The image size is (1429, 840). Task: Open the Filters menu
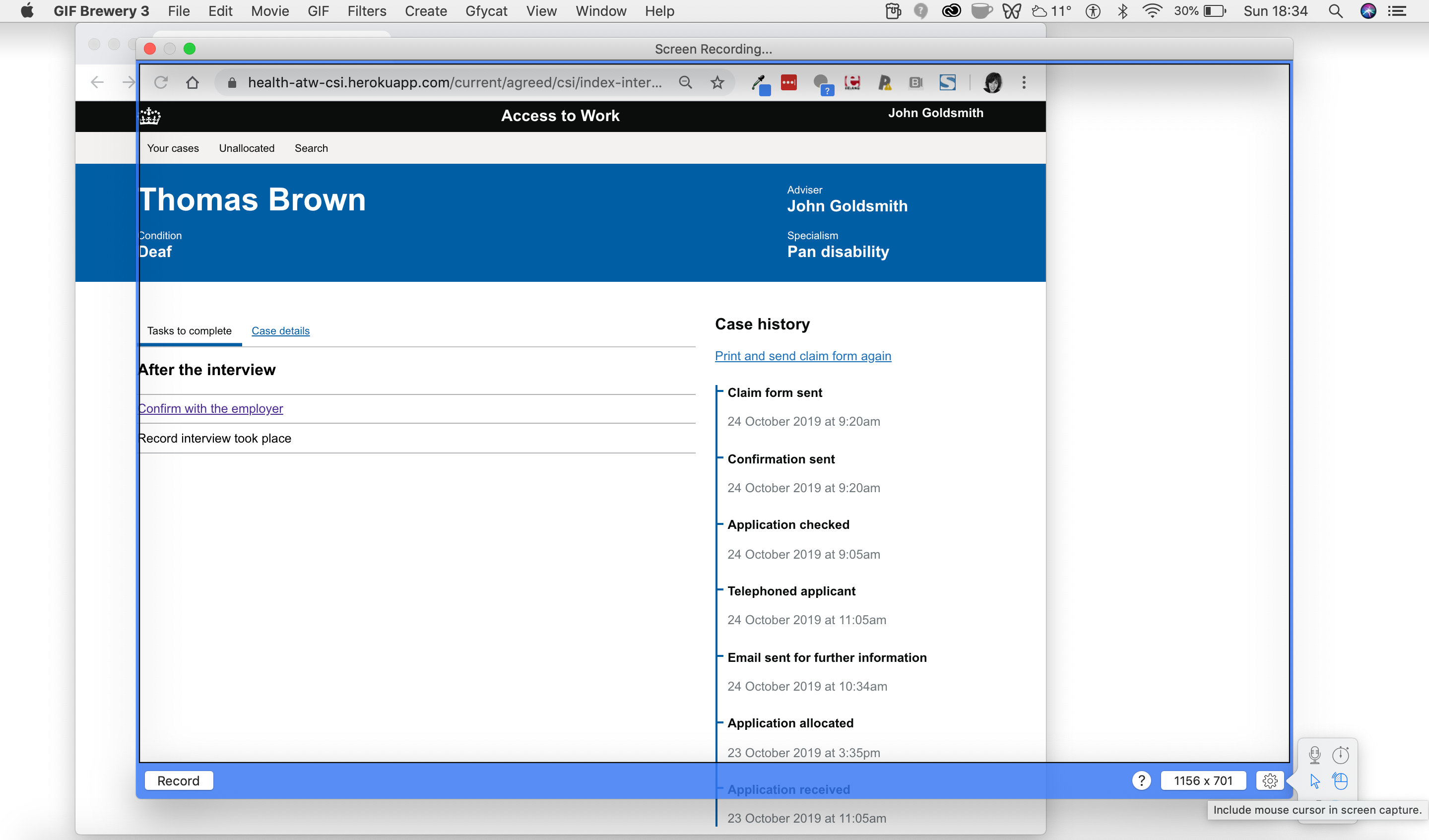coord(367,11)
